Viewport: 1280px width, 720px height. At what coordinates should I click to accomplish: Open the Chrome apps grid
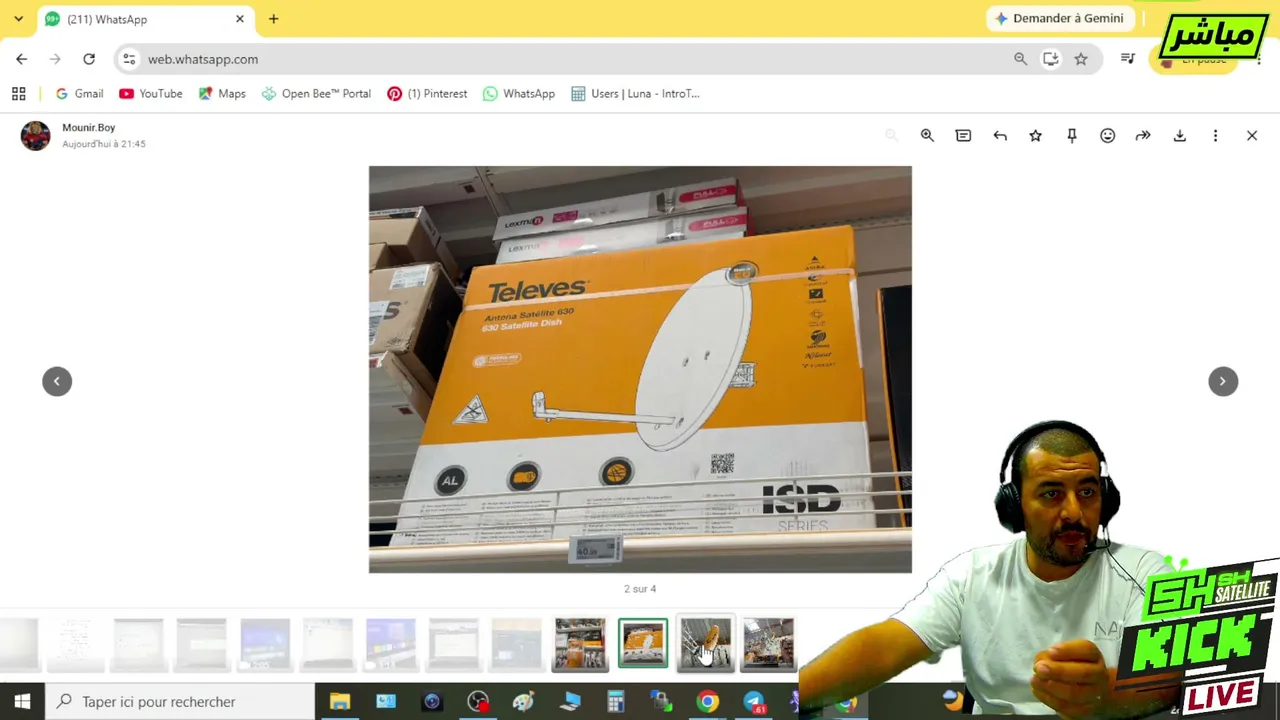[x=18, y=94]
